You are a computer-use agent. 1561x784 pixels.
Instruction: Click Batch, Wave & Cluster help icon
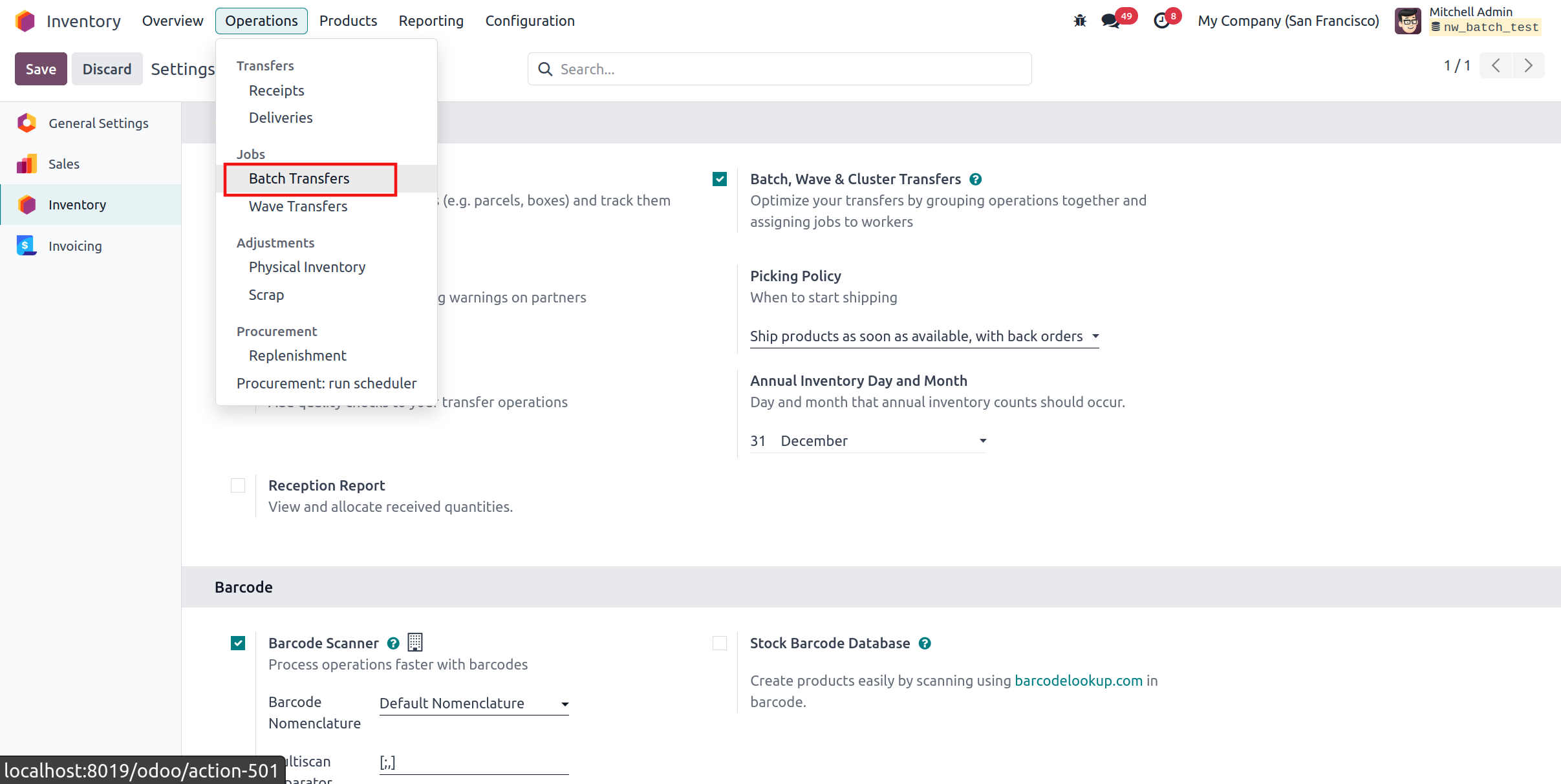point(976,180)
